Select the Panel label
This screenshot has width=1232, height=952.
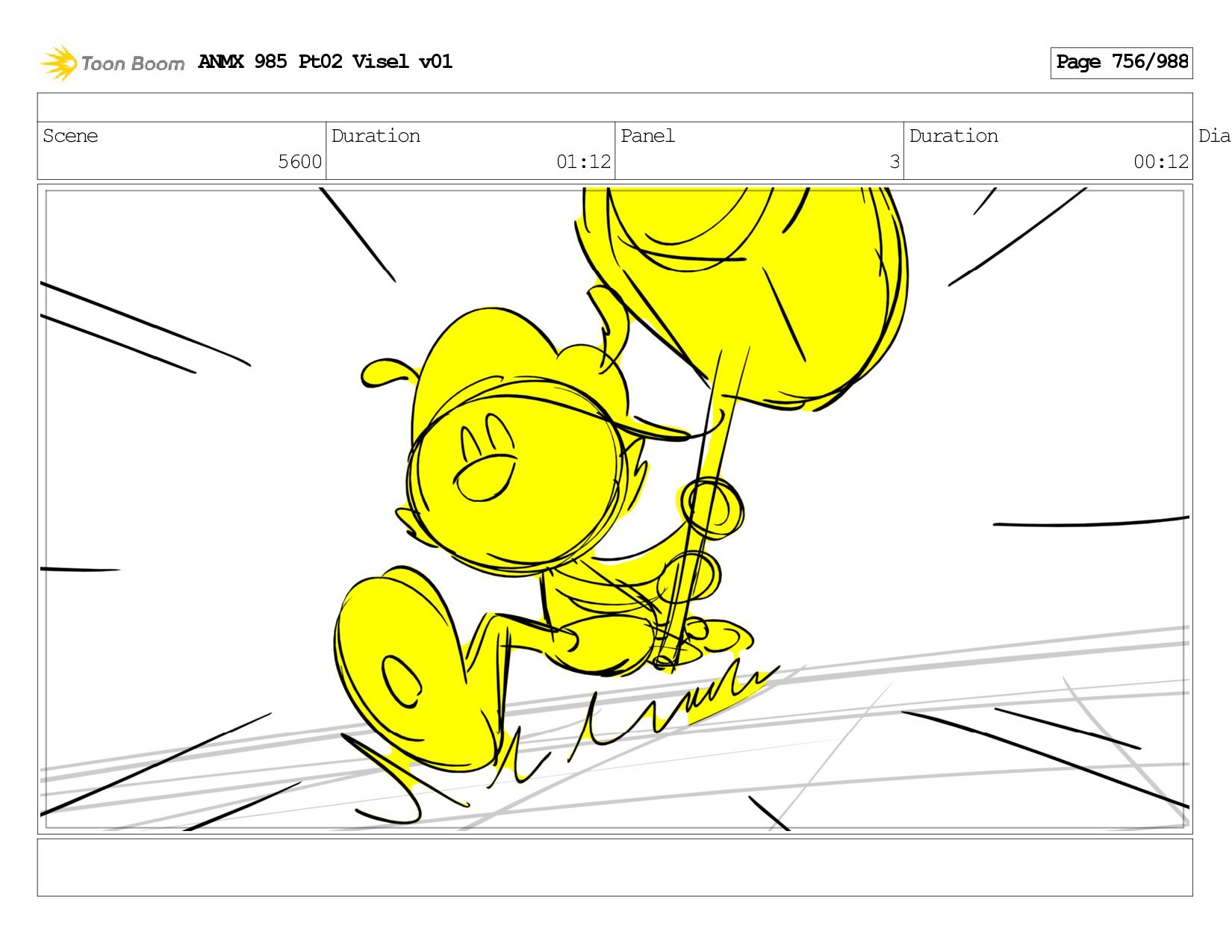647,136
